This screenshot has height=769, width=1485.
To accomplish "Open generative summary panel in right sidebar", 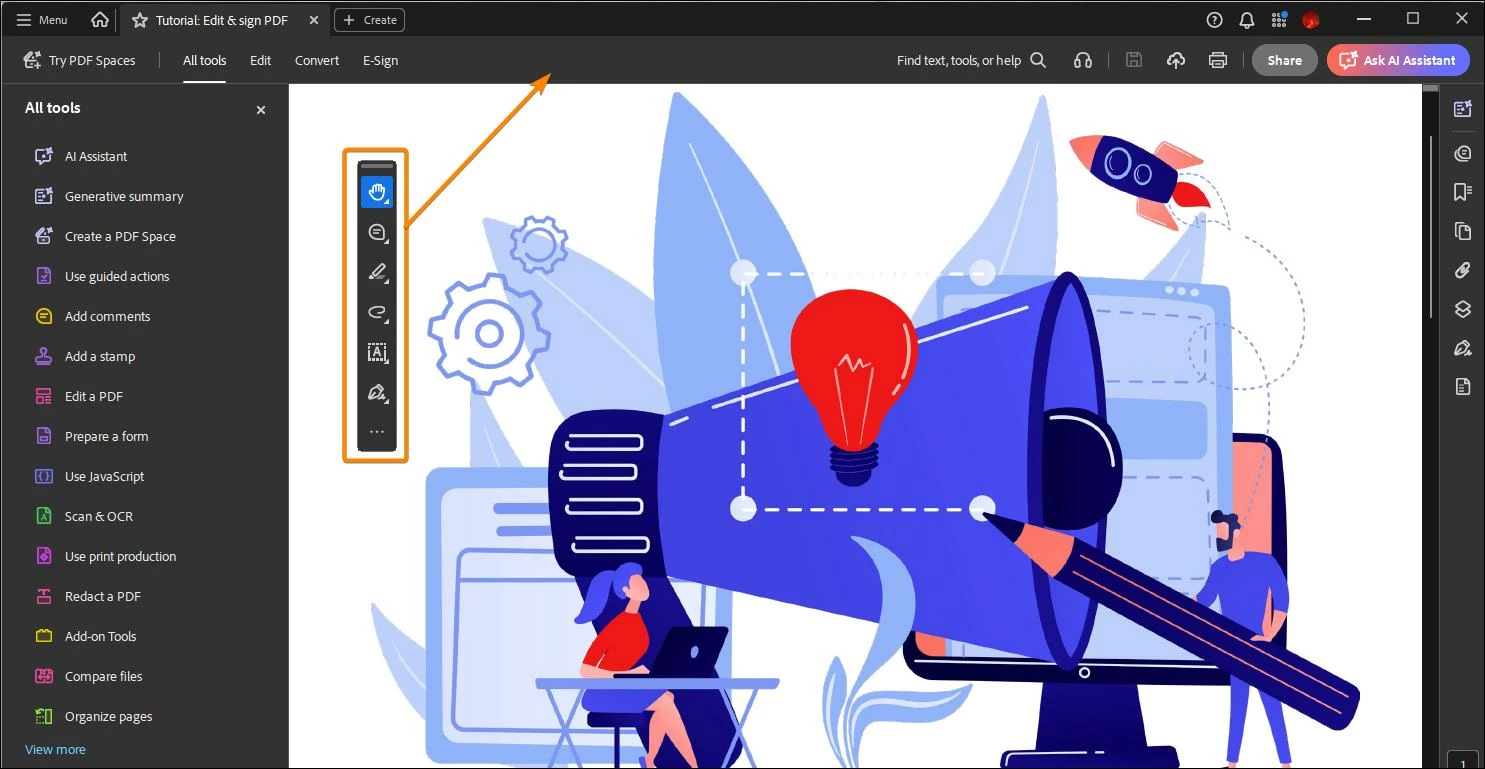I will point(1463,109).
